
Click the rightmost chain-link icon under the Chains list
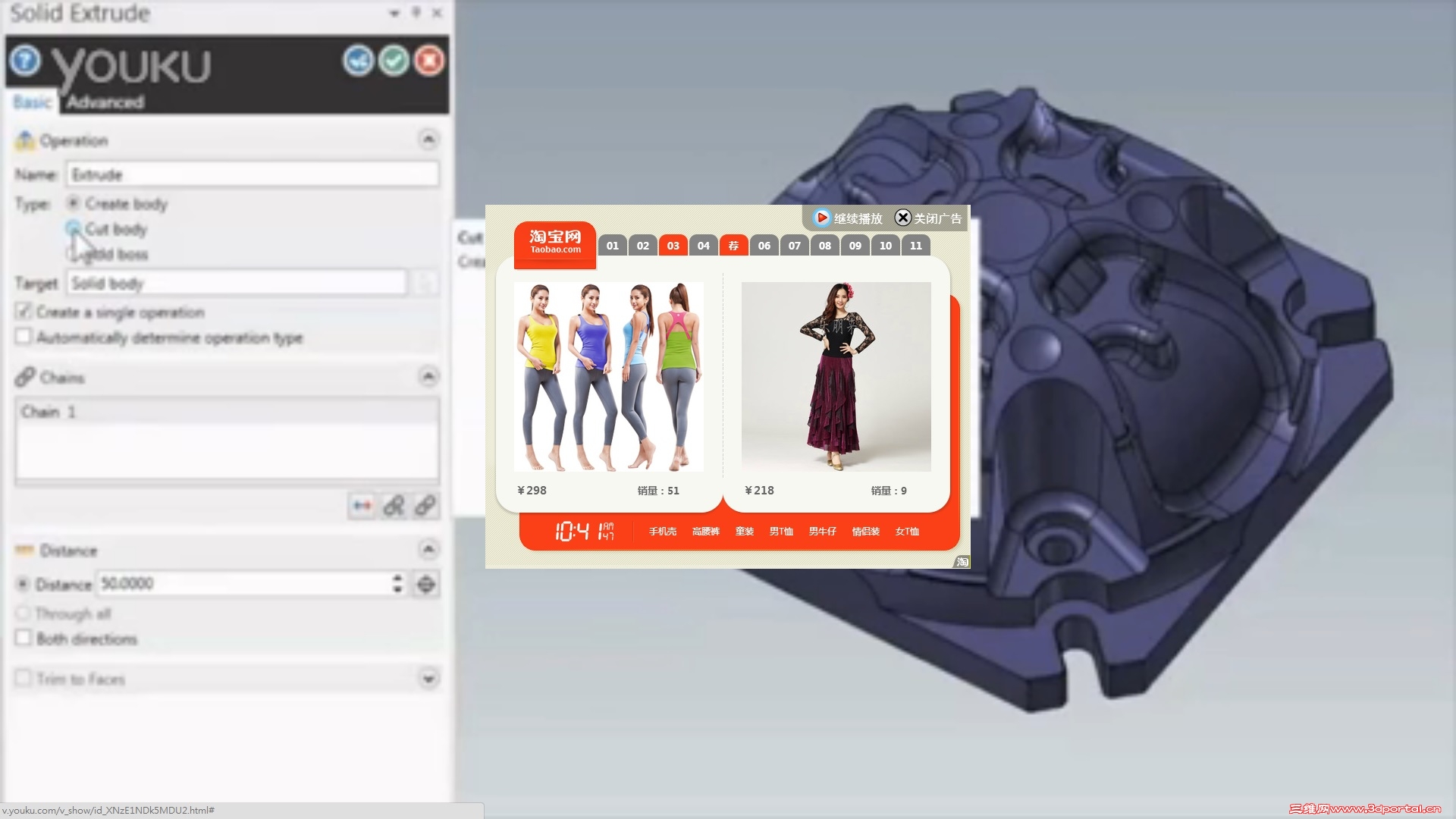click(425, 506)
